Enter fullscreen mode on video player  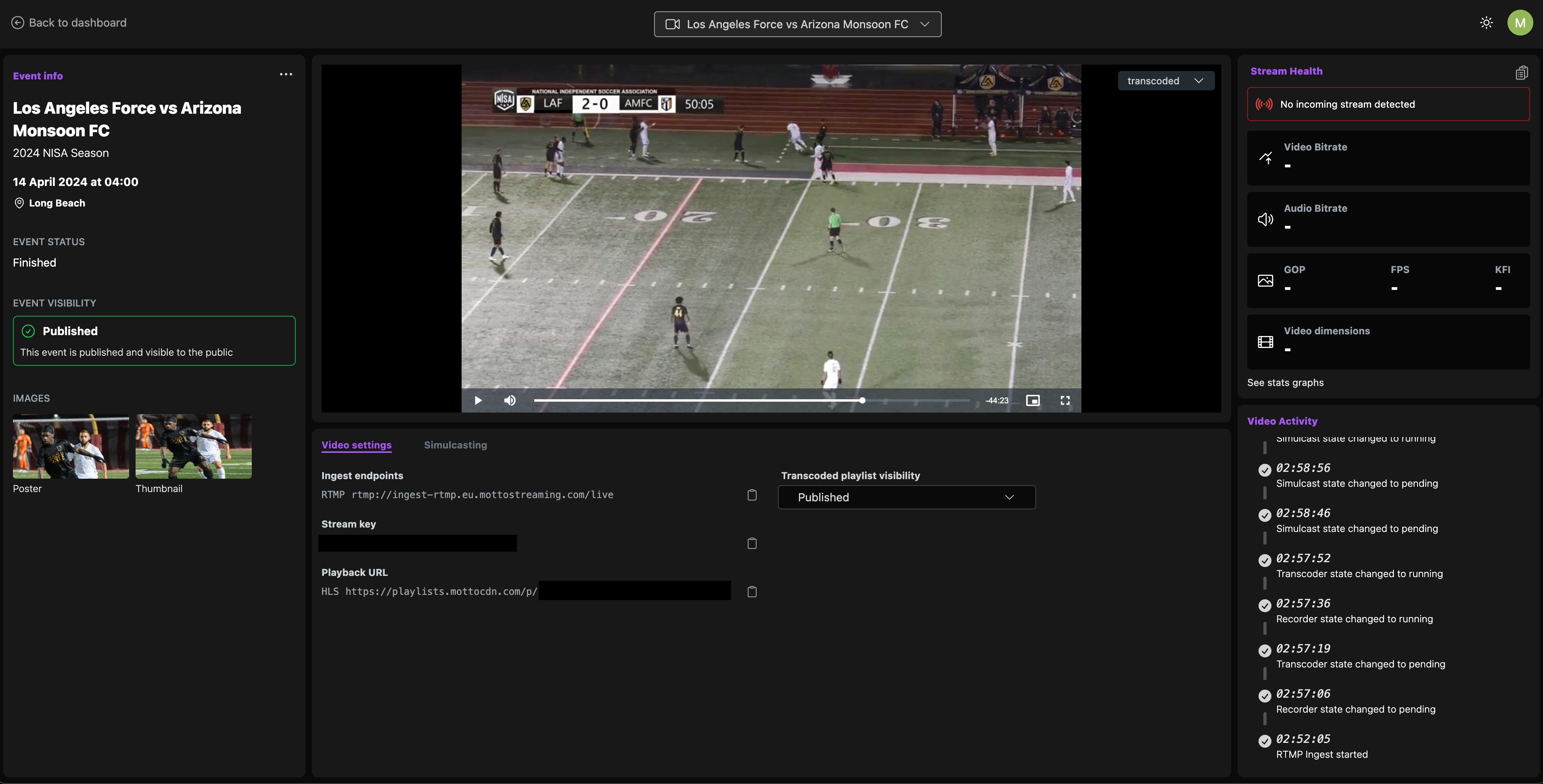click(1065, 400)
